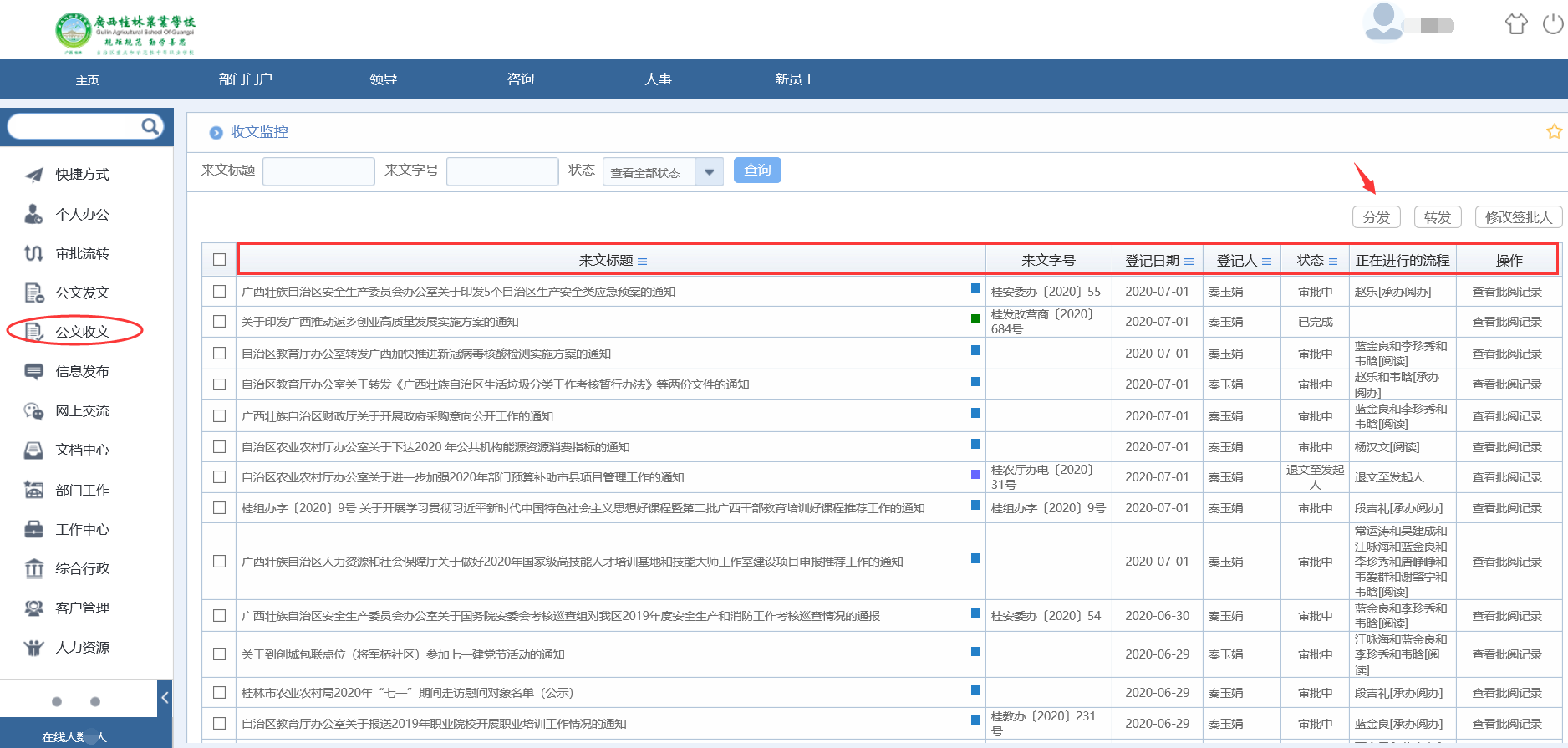Open the 部门门户 navigation menu
The image size is (1568, 748).
click(245, 79)
